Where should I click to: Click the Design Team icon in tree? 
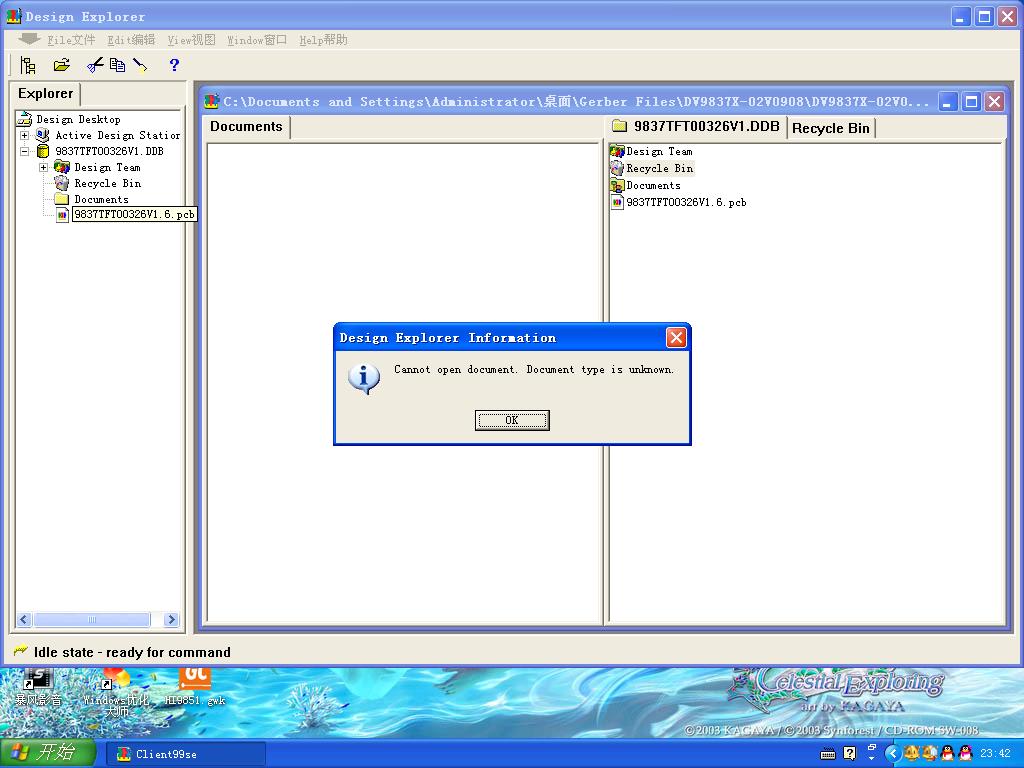tap(62, 167)
